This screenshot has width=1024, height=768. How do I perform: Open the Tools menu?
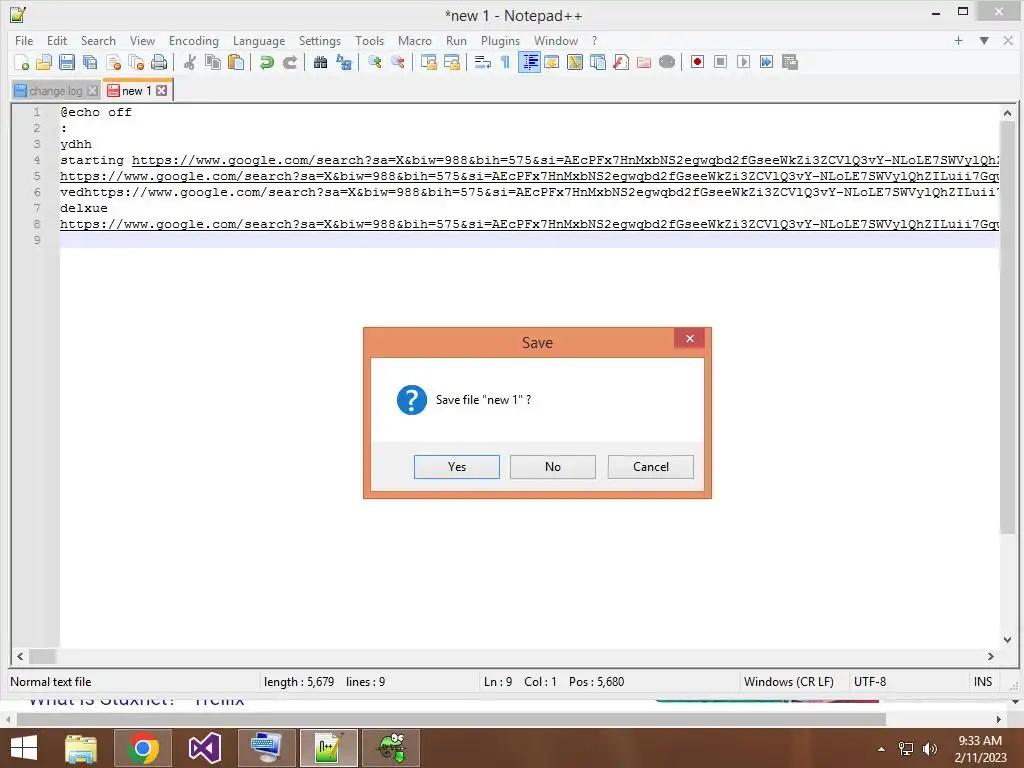coord(369,40)
